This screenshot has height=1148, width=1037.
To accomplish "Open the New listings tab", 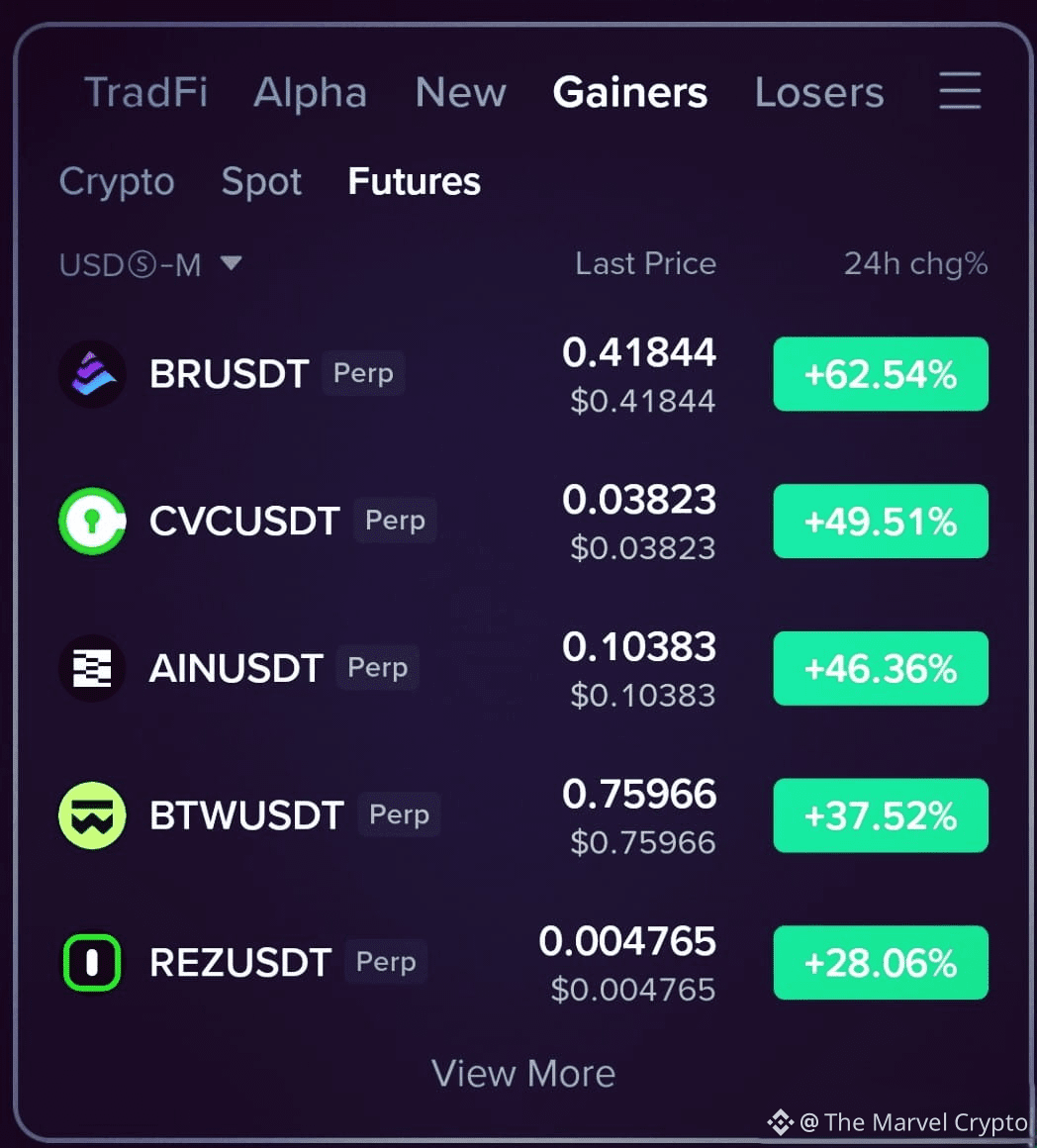I will pos(460,92).
